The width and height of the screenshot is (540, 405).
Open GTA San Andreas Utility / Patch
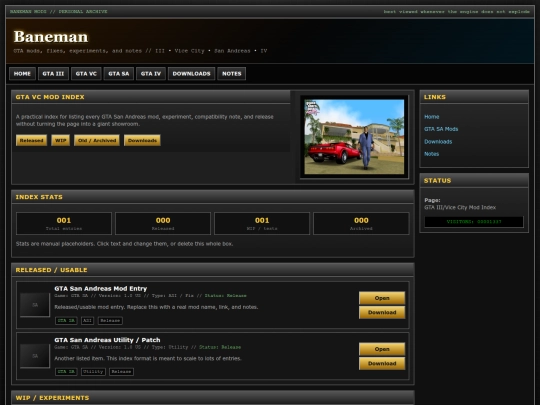[382, 349]
